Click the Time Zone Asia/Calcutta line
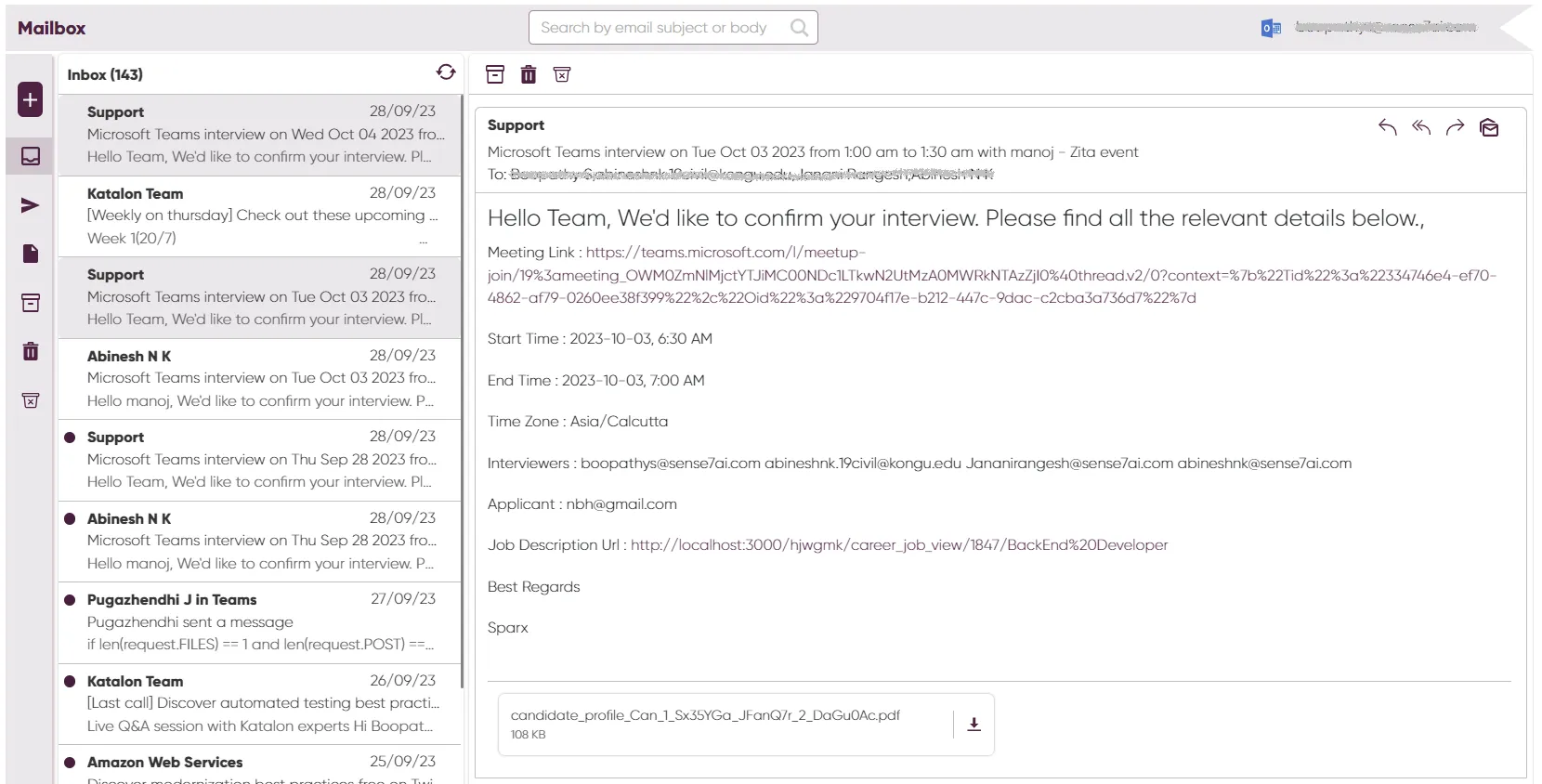This screenshot has height=784, width=1542. point(578,422)
